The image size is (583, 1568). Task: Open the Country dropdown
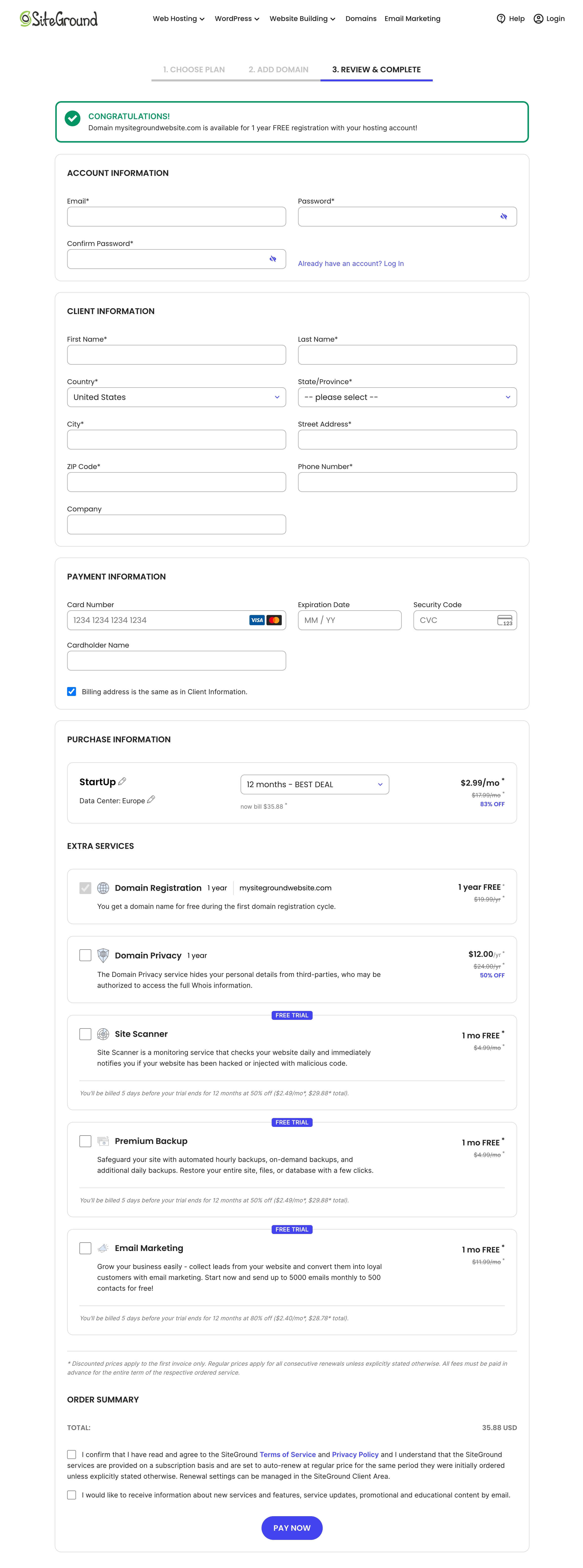176,397
